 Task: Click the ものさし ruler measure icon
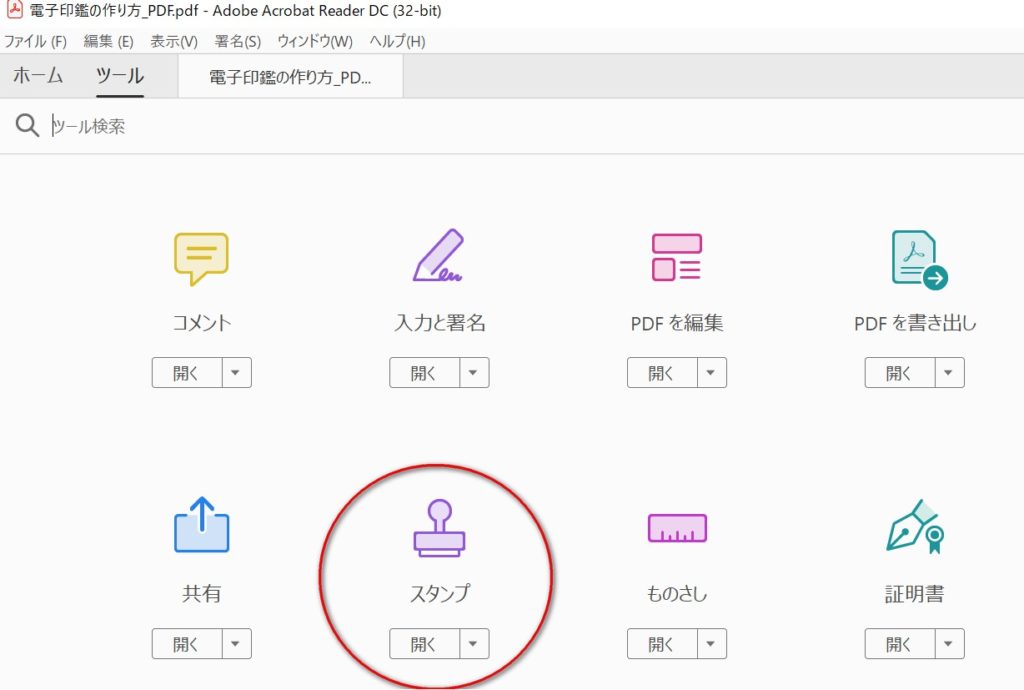(x=677, y=529)
